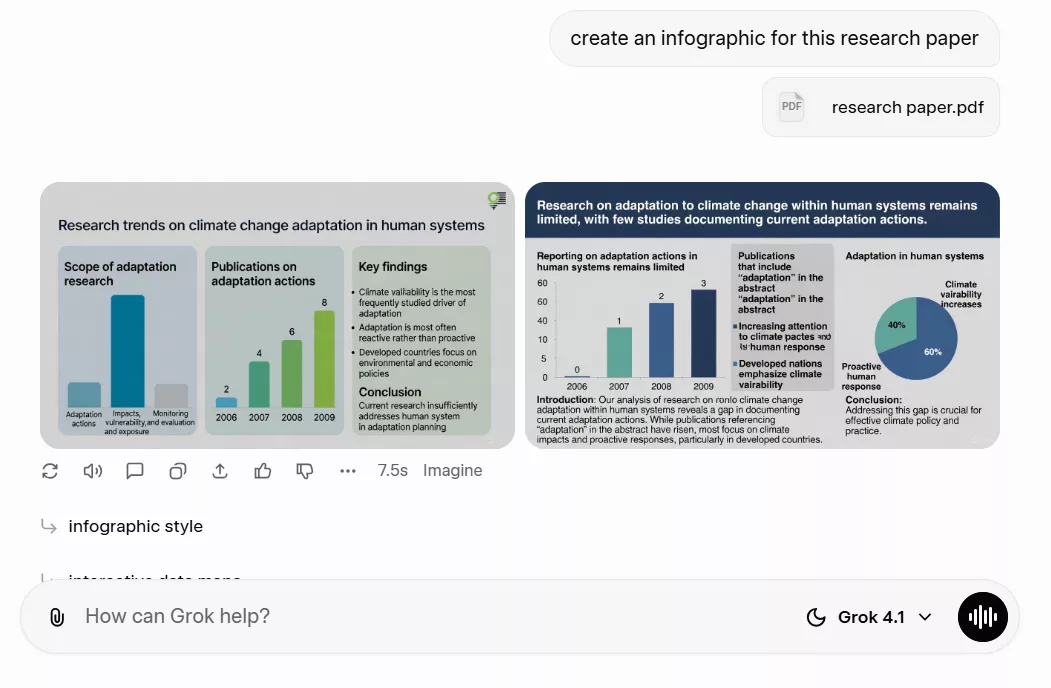Open the right infographic with dark blue header
Viewport: 1051px width, 688px height.
point(762,315)
